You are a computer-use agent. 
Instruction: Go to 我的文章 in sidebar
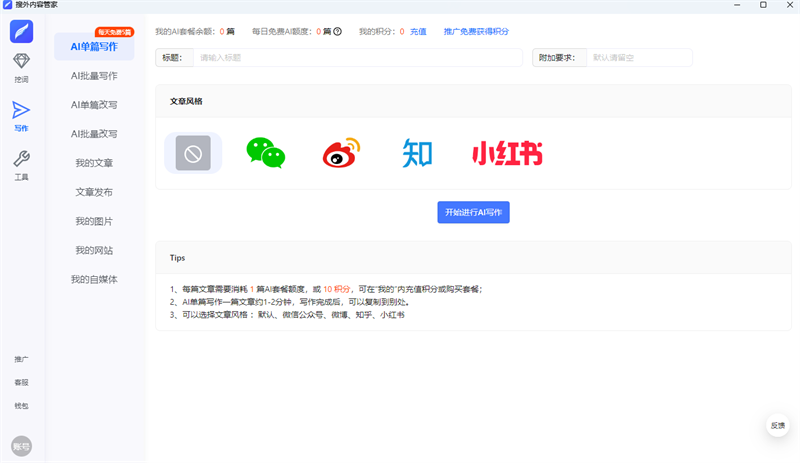pos(94,163)
